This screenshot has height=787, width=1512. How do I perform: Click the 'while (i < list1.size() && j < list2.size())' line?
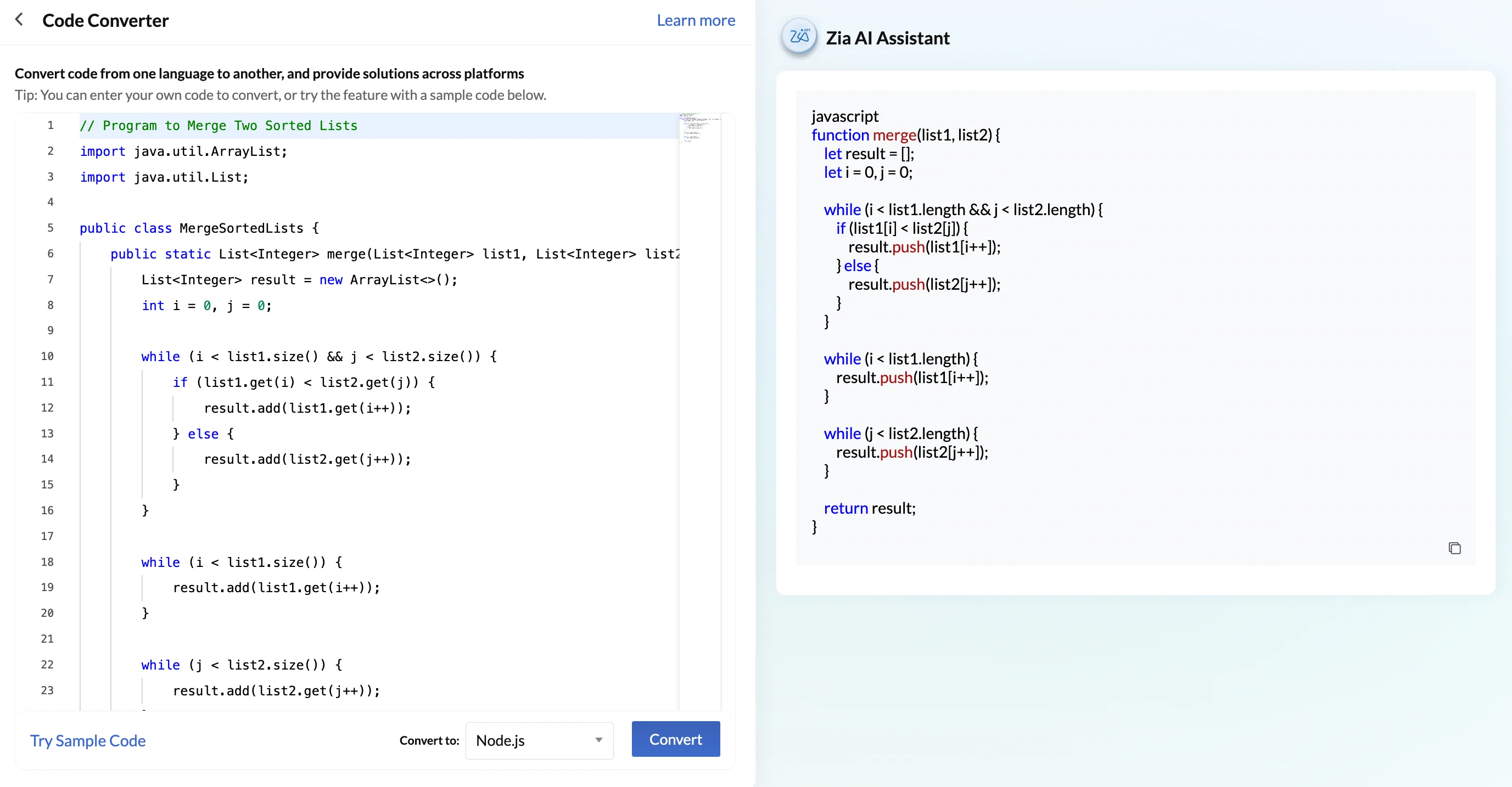[319, 357]
